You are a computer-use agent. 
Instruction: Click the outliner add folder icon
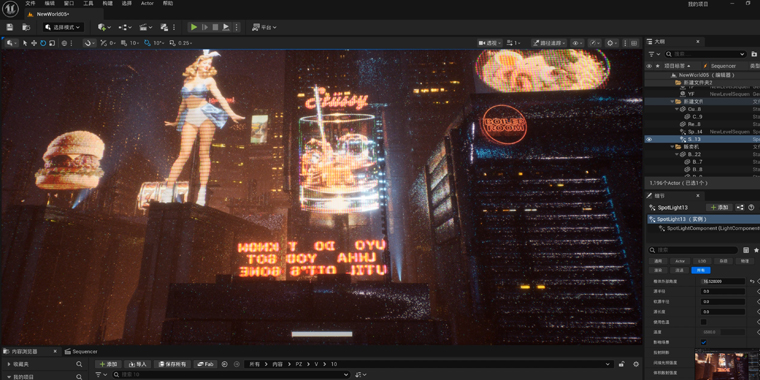(x=754, y=54)
